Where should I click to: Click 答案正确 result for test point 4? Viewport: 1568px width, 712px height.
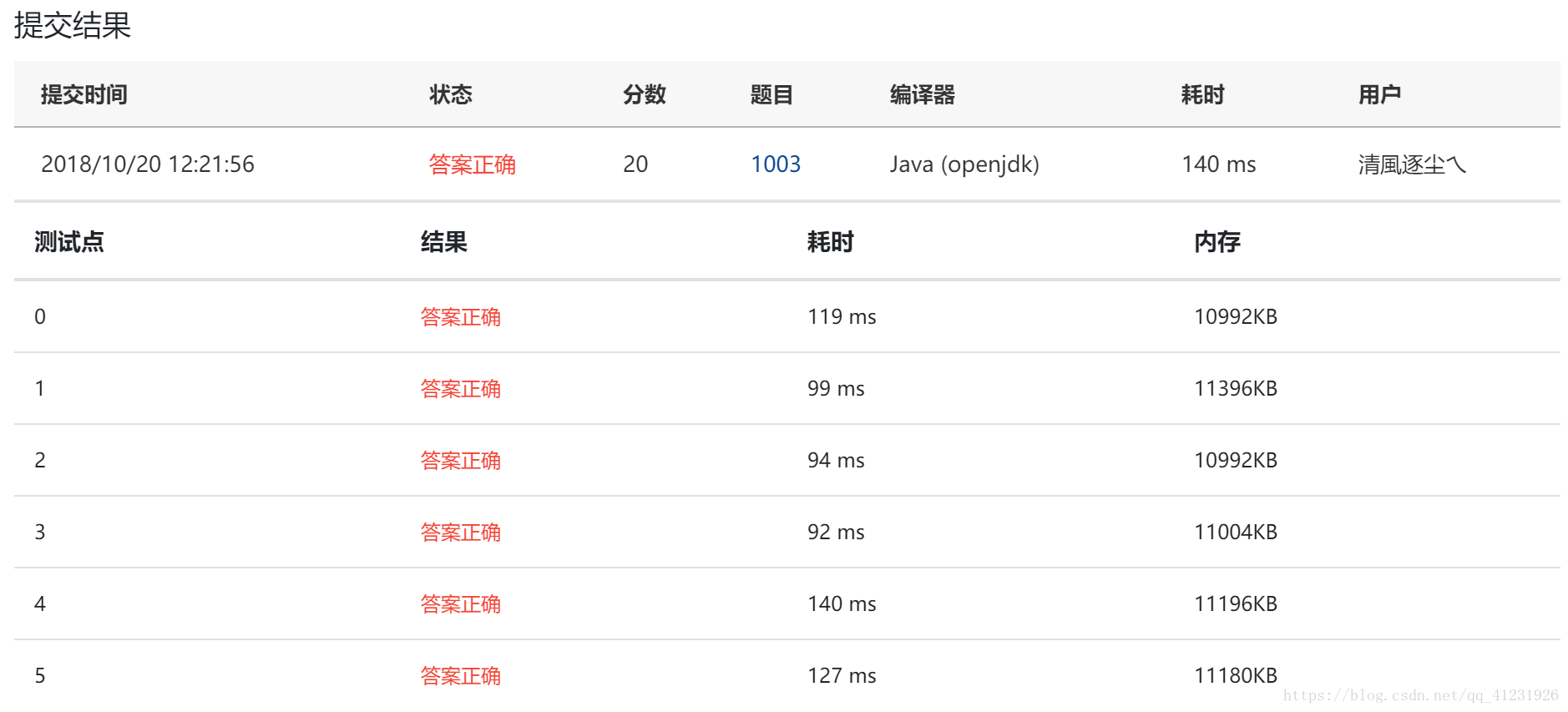461,604
